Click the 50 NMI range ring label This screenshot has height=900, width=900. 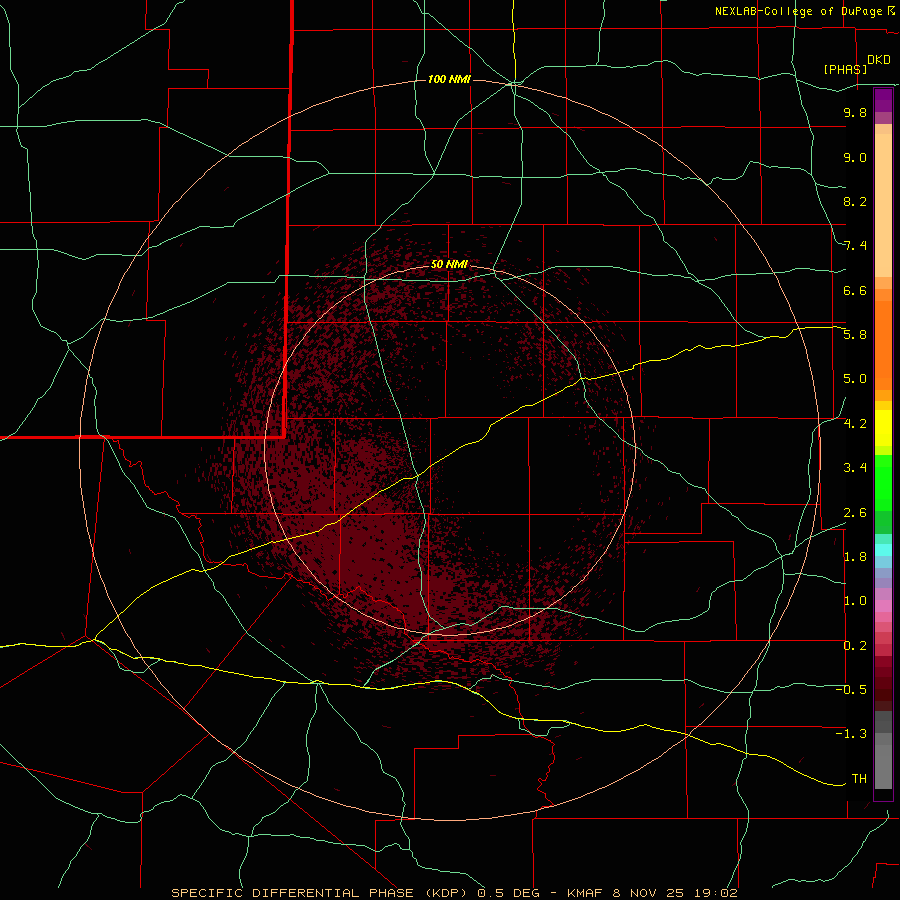(449, 264)
